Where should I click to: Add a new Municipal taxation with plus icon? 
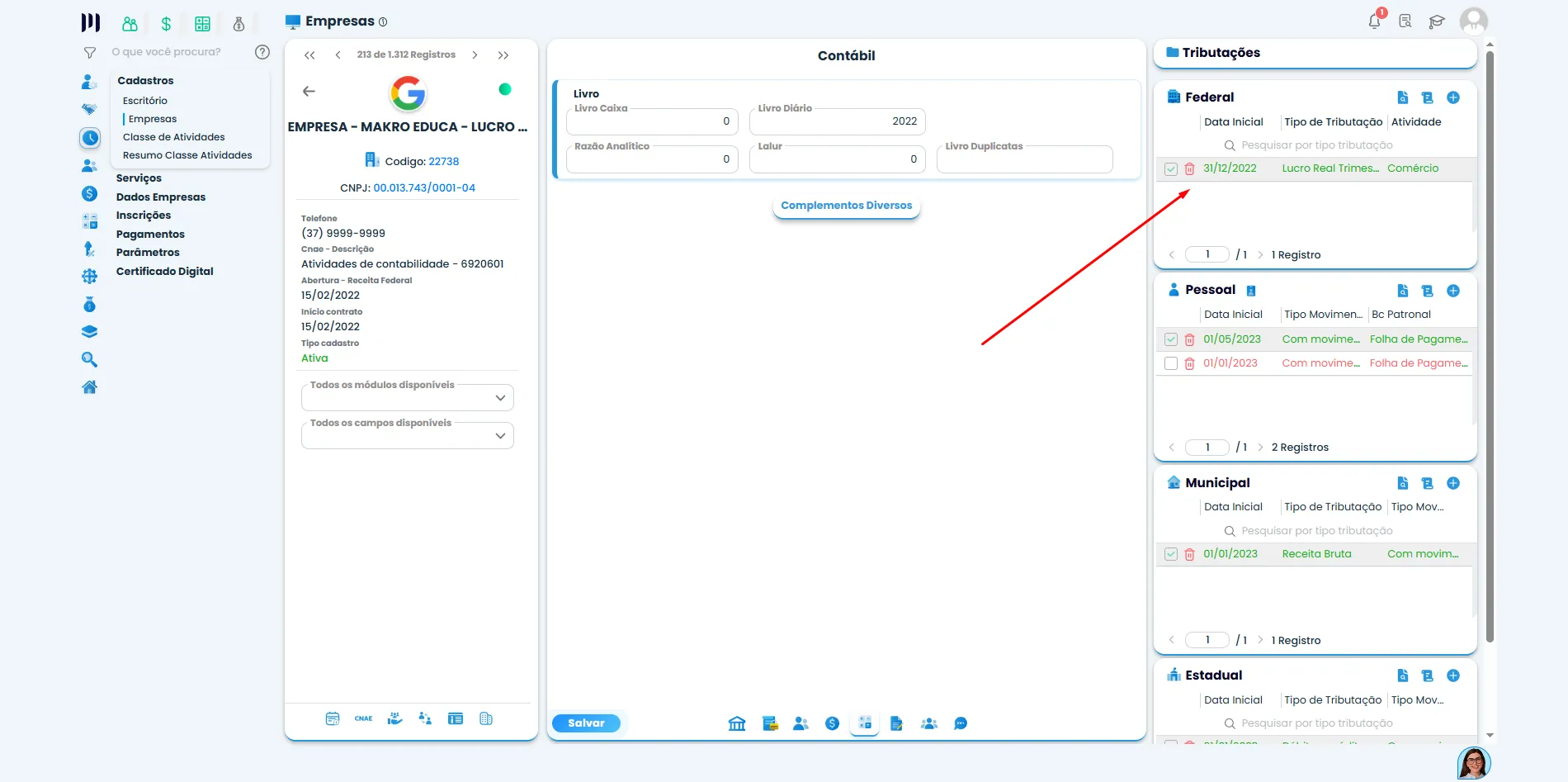point(1453,483)
